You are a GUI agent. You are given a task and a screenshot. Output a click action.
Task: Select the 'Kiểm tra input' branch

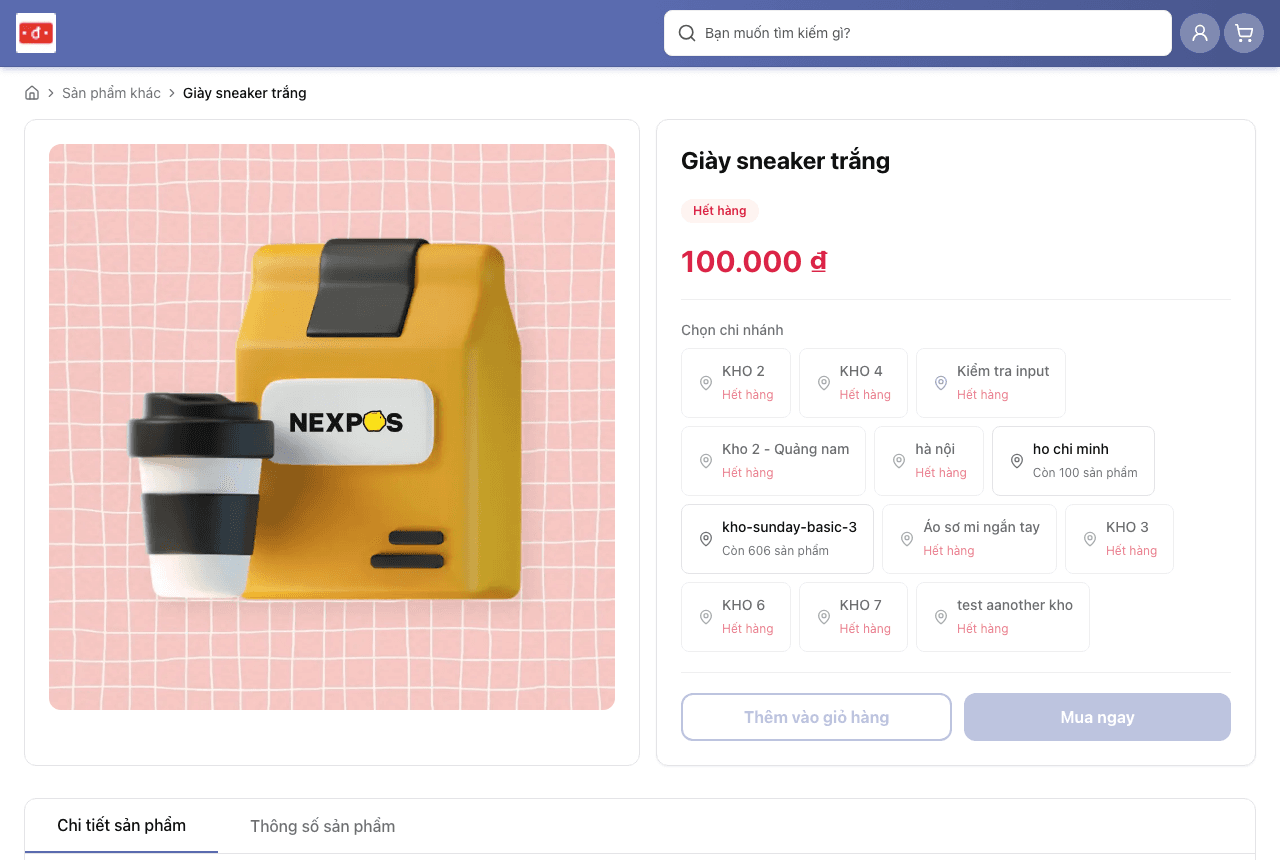991,383
